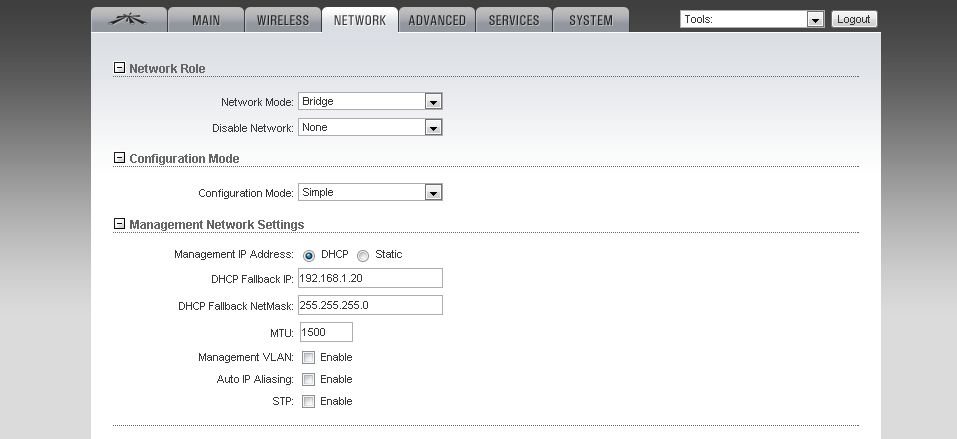957x439 pixels.
Task: Open the ADVANCED tab
Action: point(436,20)
